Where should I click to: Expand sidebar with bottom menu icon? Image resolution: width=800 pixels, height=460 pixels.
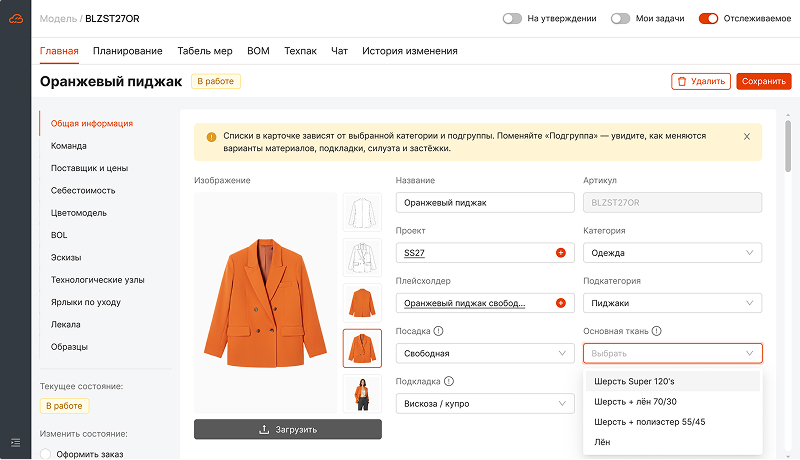(16, 443)
